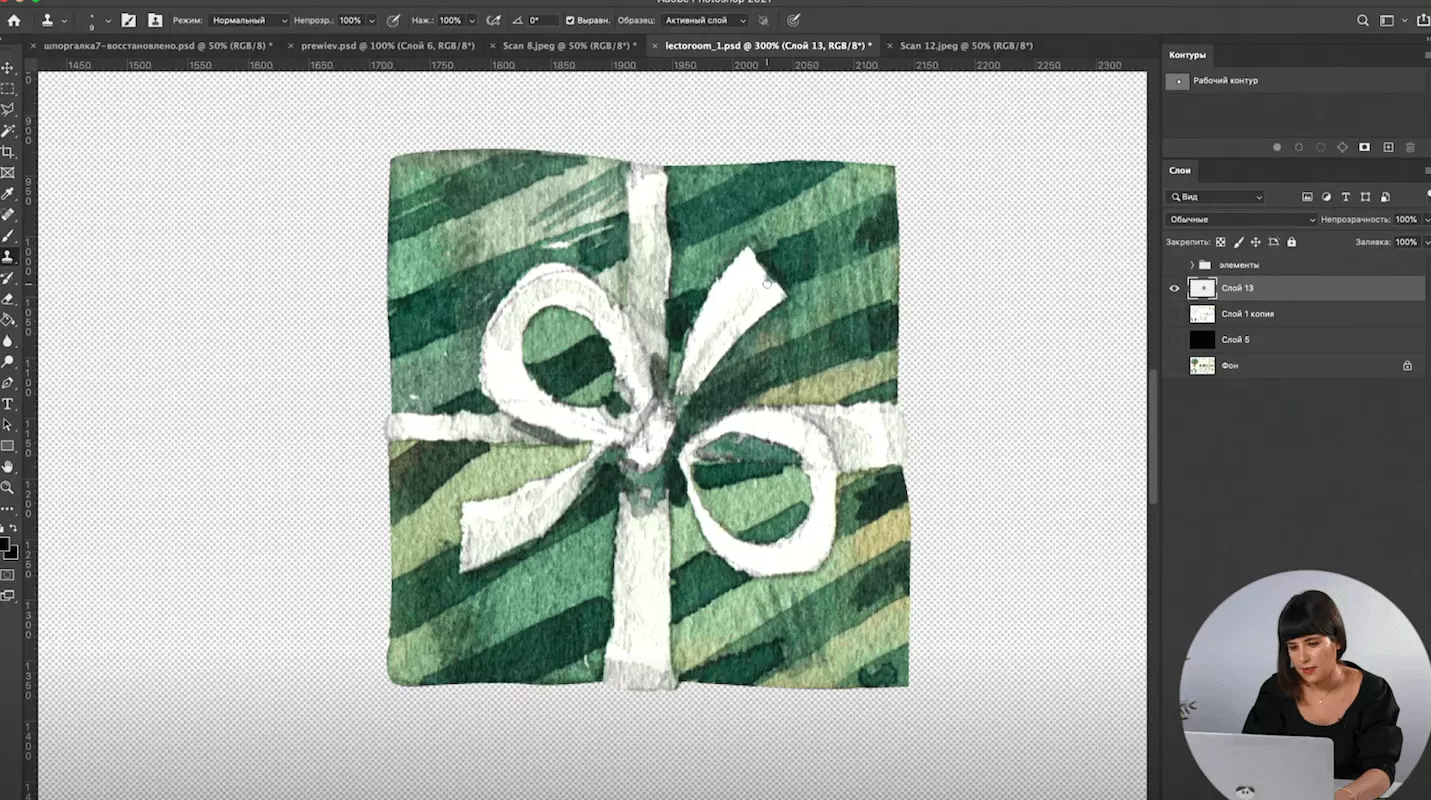Select the Контуры panel tab
This screenshot has width=1431, height=800.
[x=1187, y=55]
